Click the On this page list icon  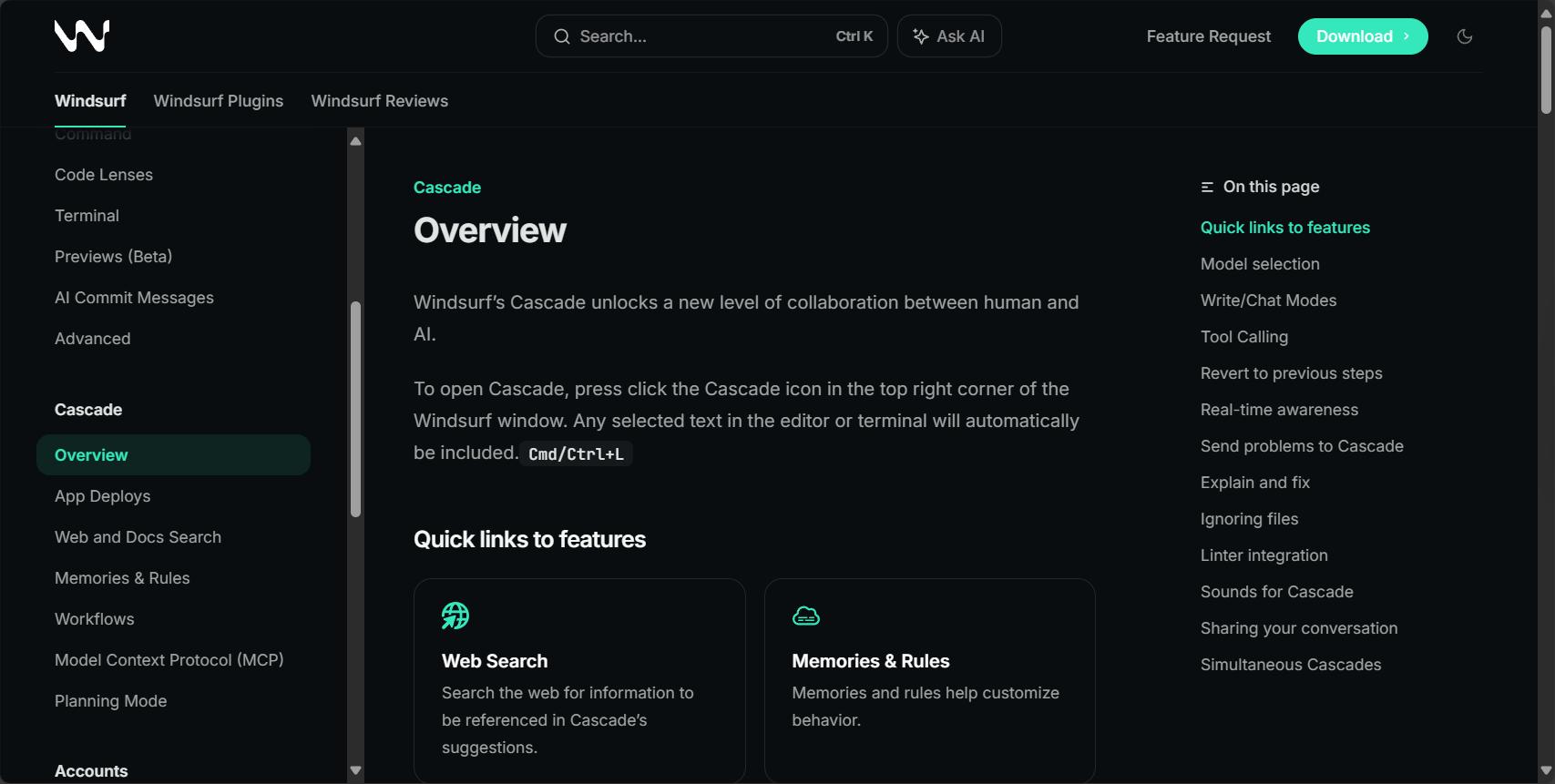[x=1207, y=187]
